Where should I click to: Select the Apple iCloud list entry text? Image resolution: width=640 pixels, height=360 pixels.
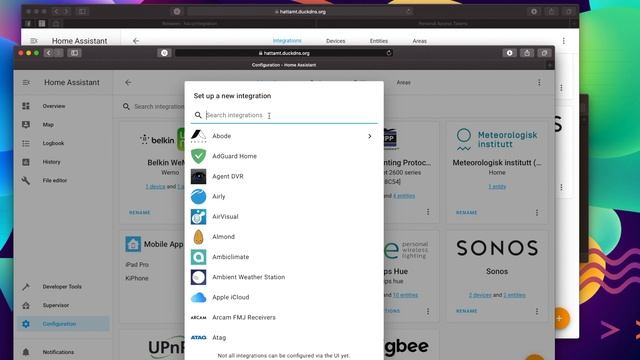[x=231, y=297]
